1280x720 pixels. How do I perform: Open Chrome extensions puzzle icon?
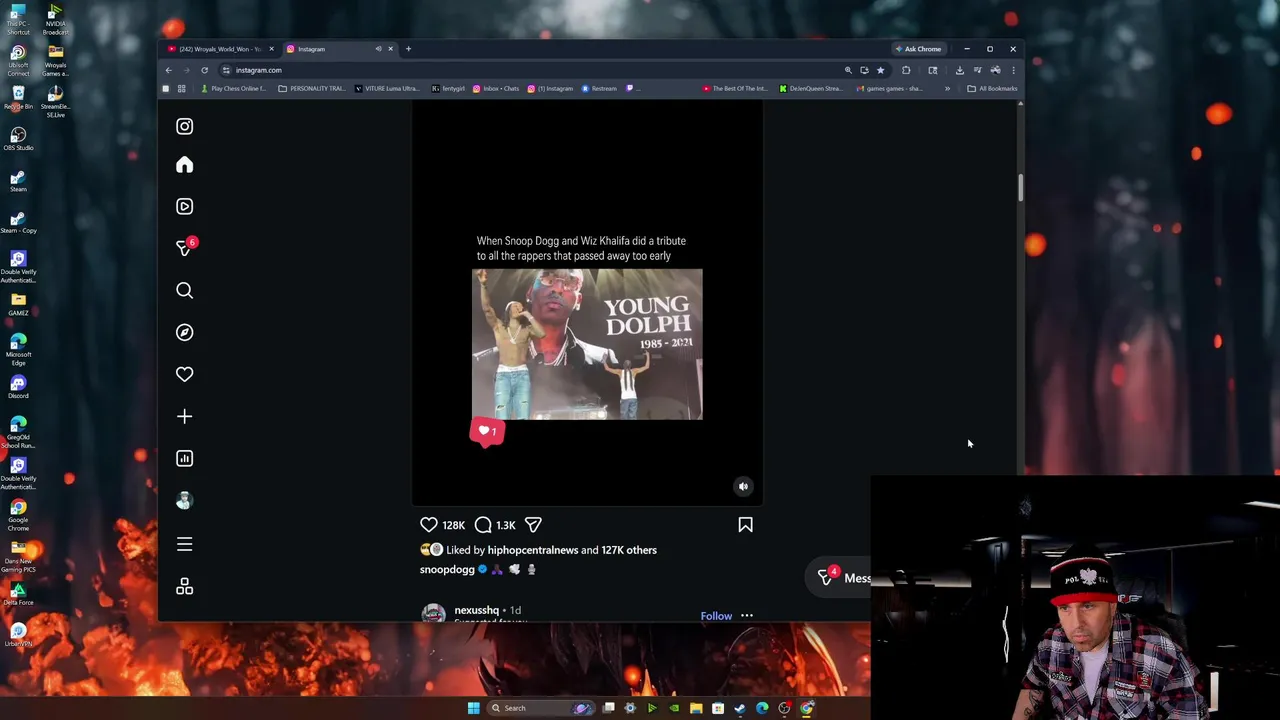[906, 70]
